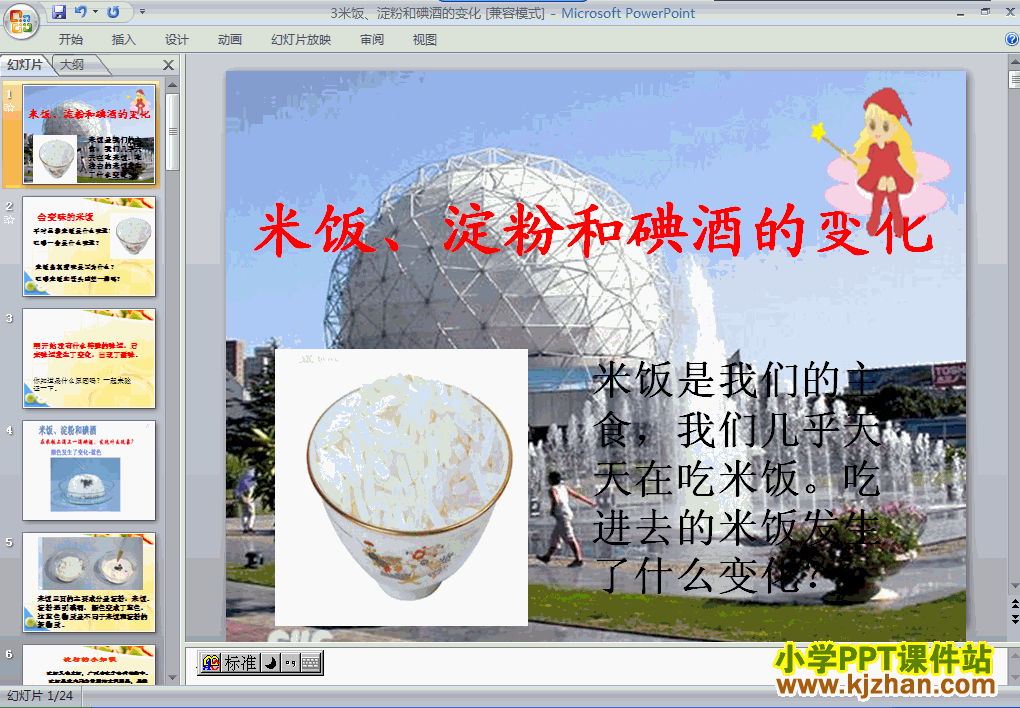Image resolution: width=1020 pixels, height=708 pixels.
Task: Click animation star icon beside slide 2
Action: pos(9,220)
